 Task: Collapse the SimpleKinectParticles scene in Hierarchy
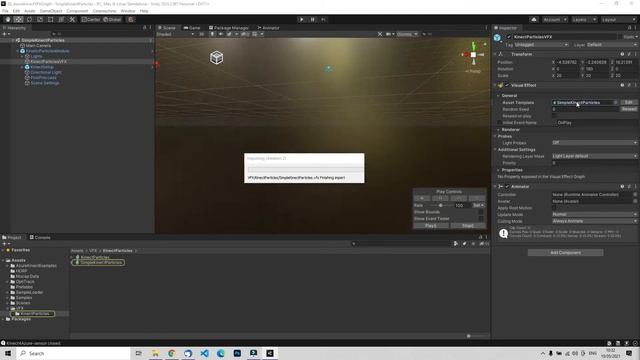click(13, 40)
